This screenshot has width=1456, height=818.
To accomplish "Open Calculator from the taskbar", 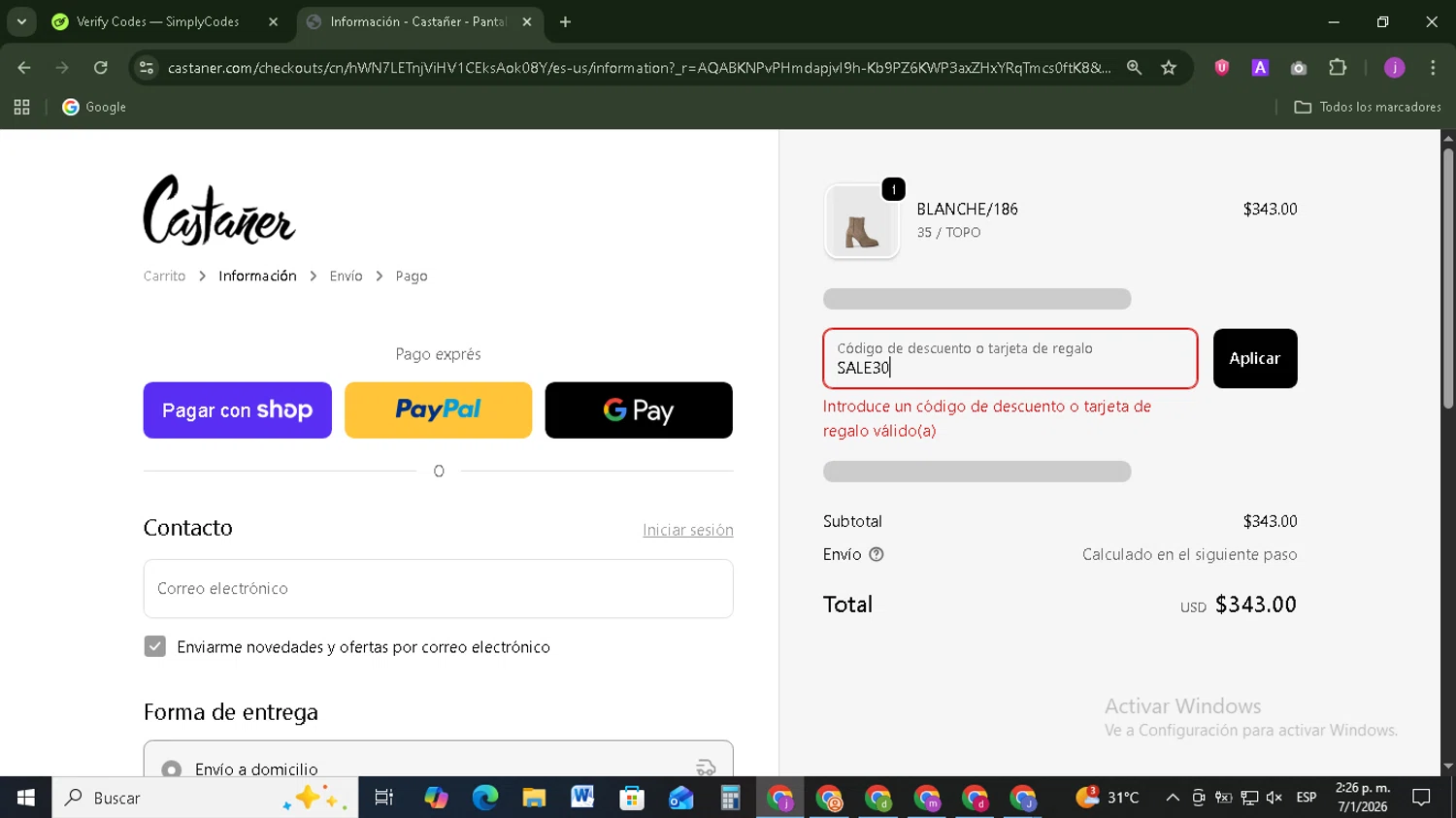I will (730, 798).
